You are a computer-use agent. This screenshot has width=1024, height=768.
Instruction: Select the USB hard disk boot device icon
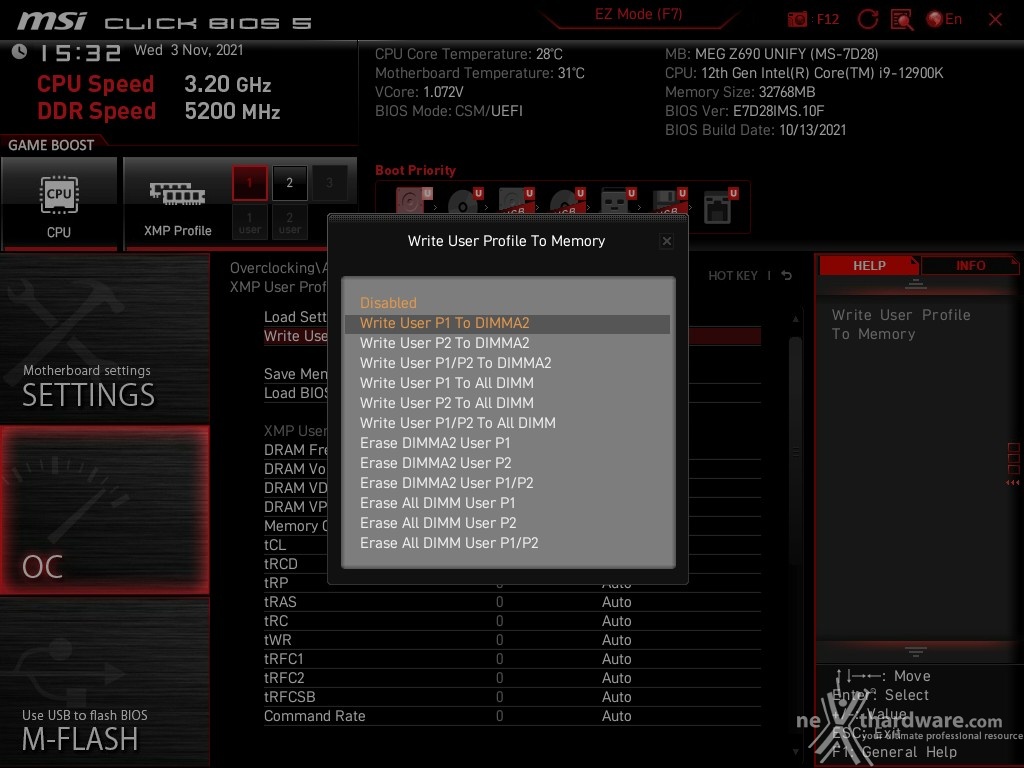[516, 200]
